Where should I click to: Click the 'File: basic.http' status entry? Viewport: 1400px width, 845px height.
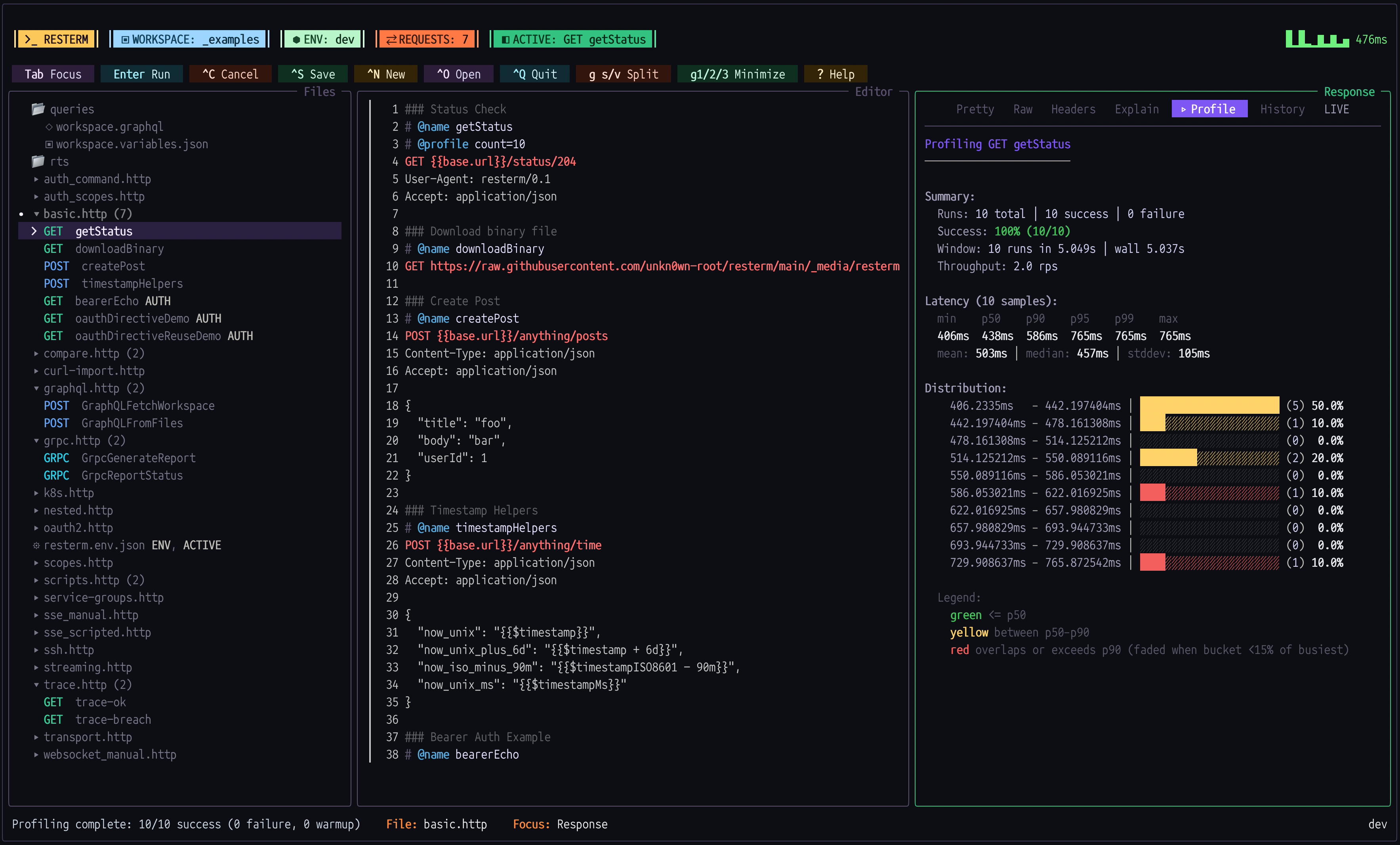(437, 824)
